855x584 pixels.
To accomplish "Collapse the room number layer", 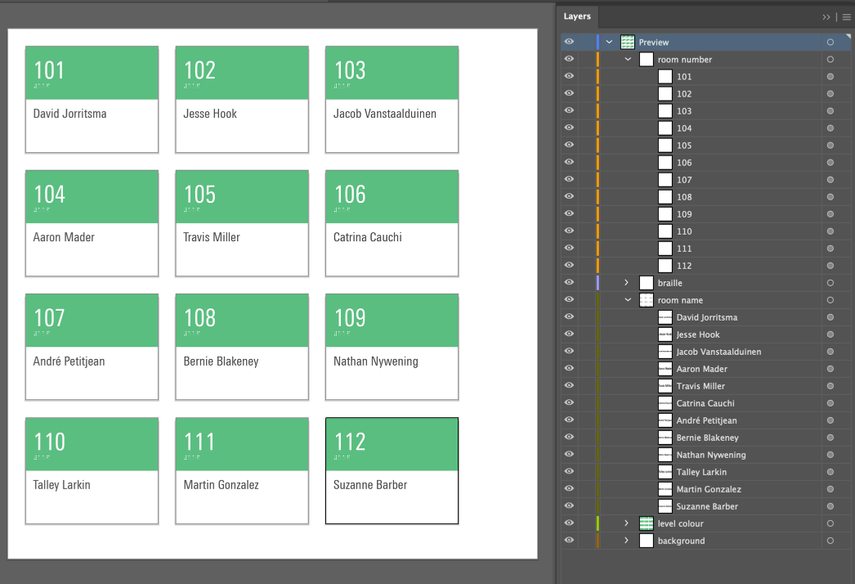I will point(627,58).
